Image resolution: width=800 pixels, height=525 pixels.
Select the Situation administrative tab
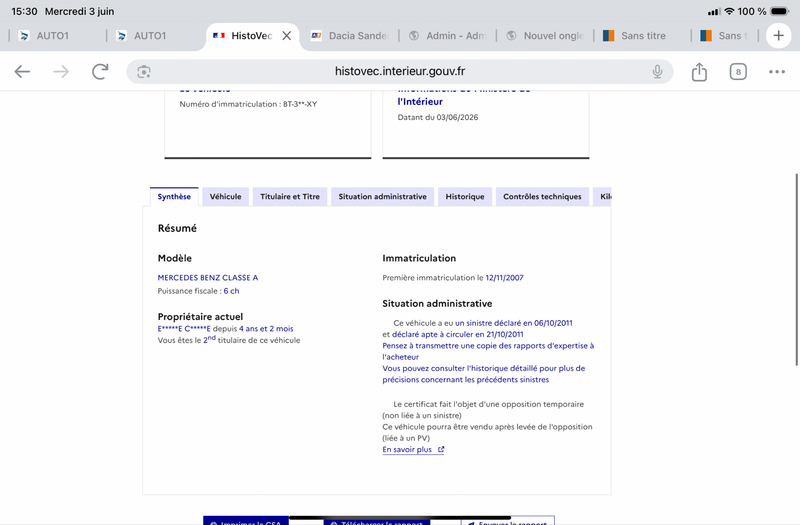383,196
